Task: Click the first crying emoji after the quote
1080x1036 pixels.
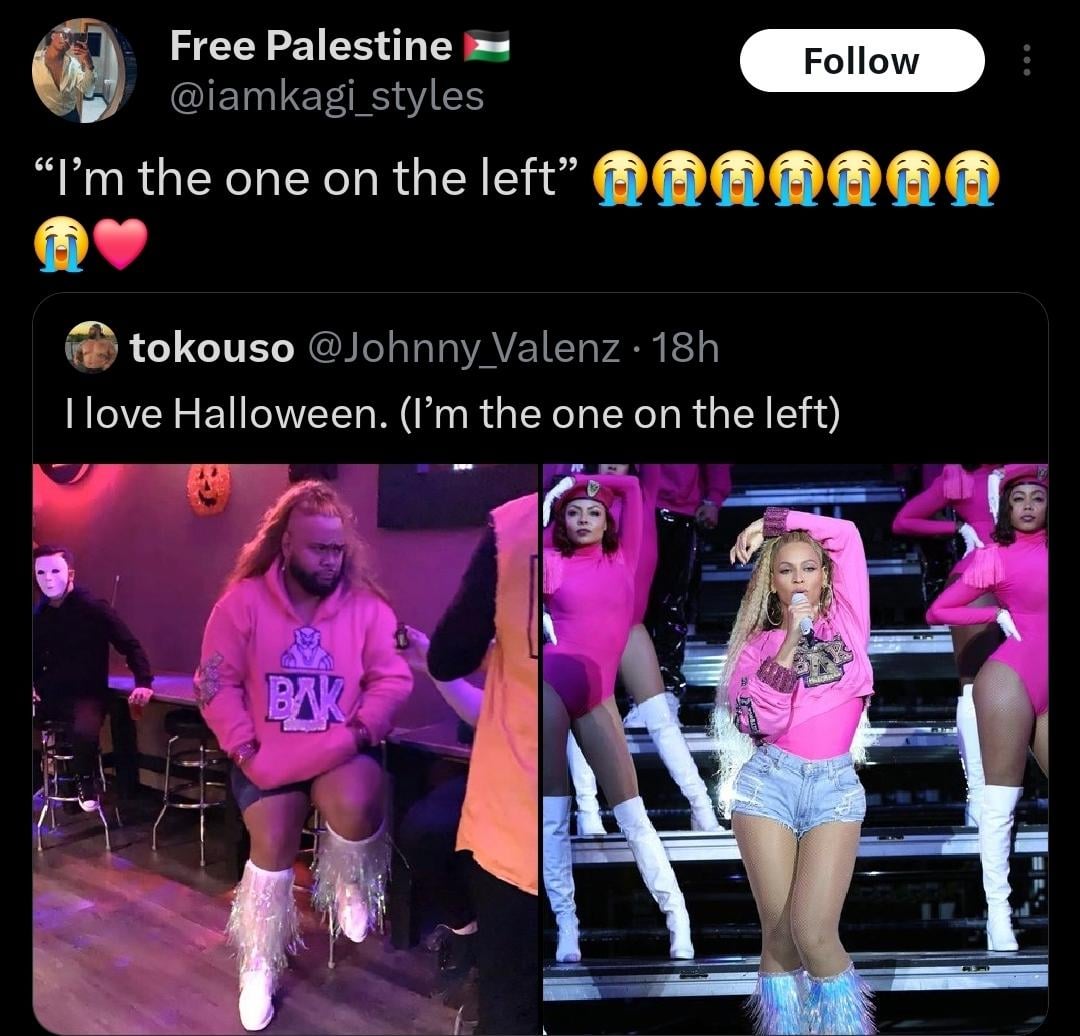Action: tap(620, 179)
